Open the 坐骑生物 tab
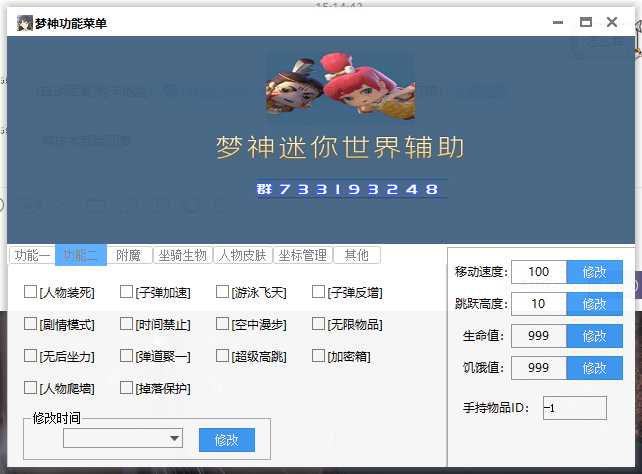 pos(183,255)
